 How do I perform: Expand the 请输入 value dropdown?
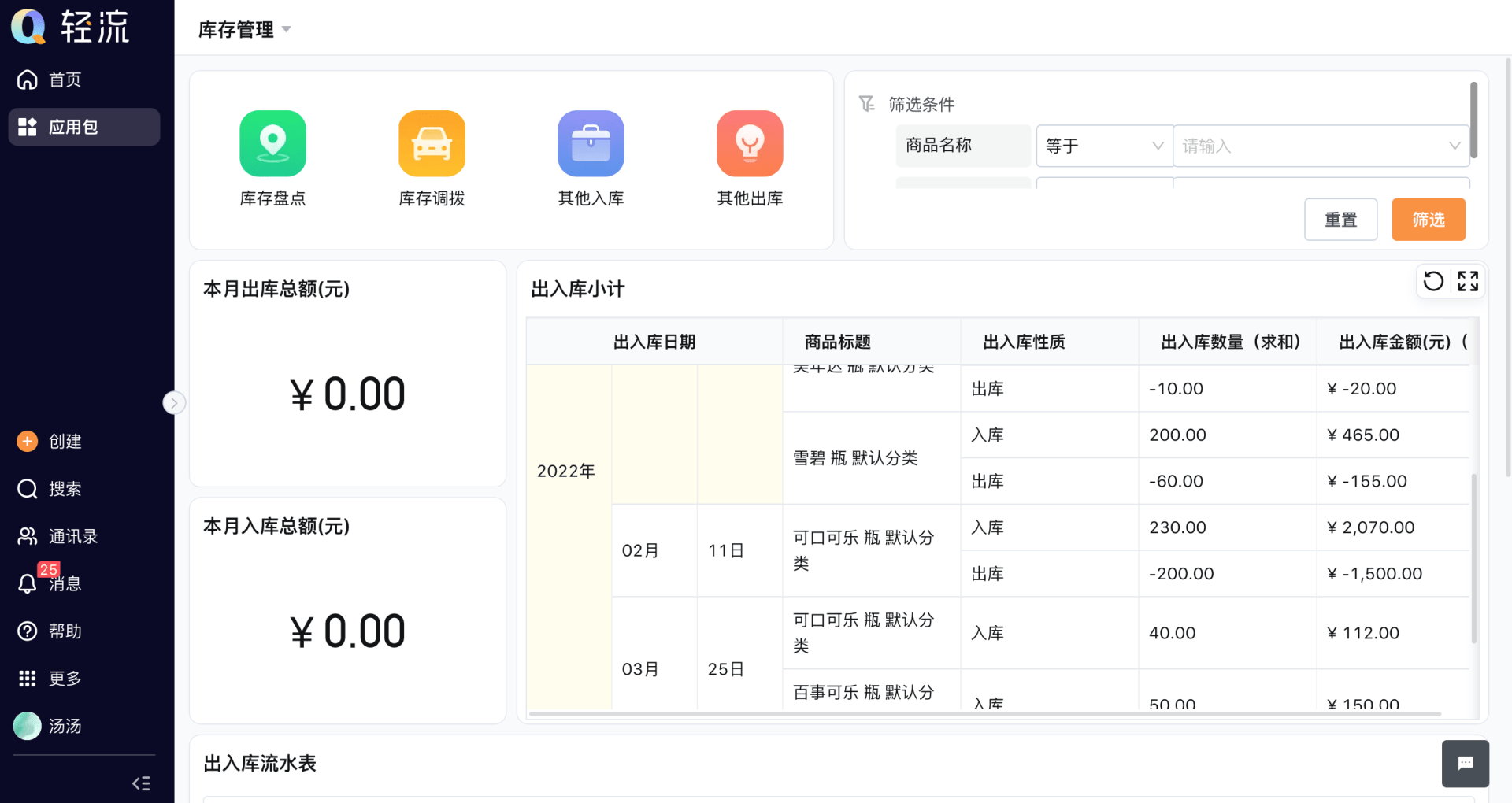[1455, 146]
